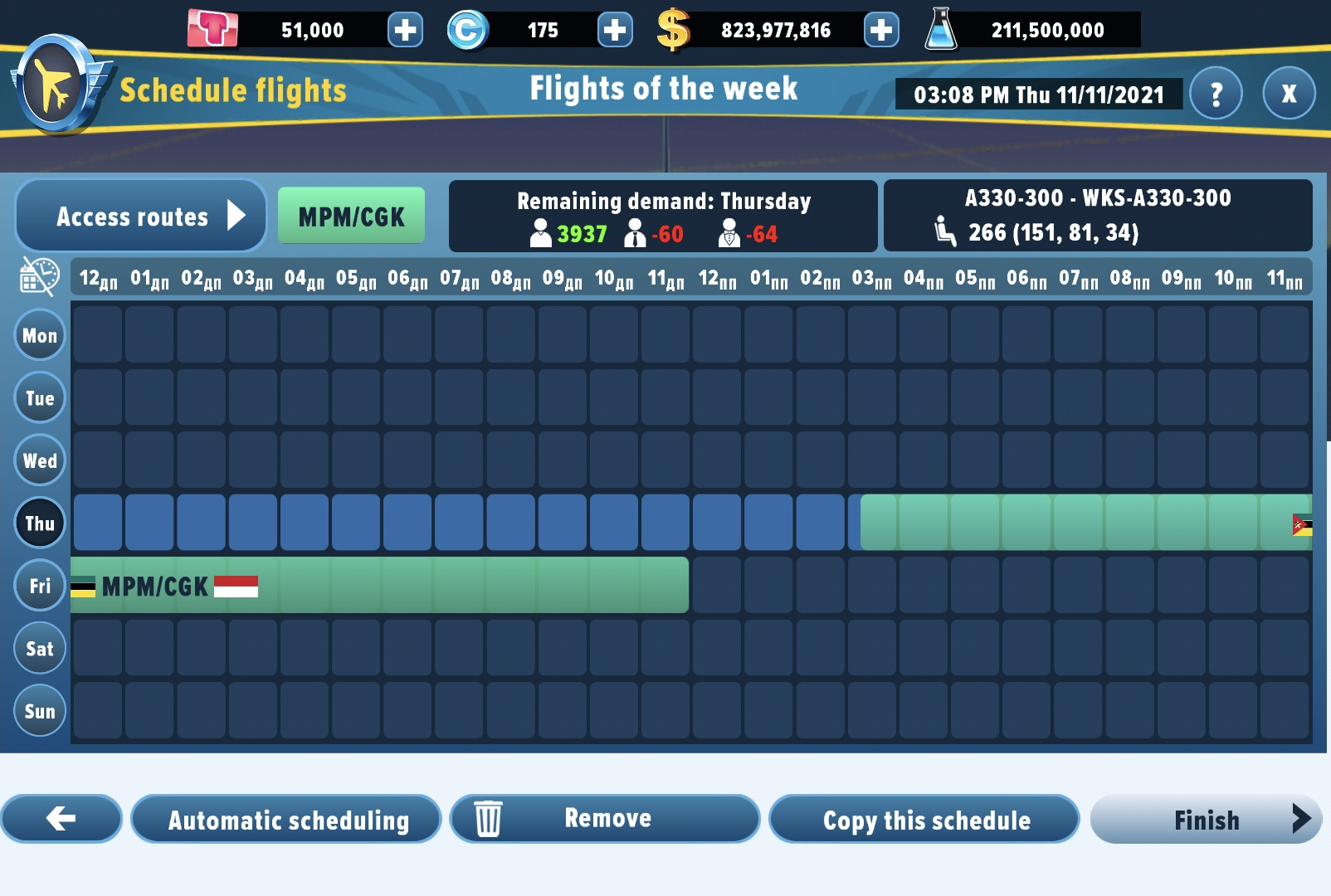Click Copy this schedule button
Viewport: 1331px width, 896px height.
pos(924,820)
